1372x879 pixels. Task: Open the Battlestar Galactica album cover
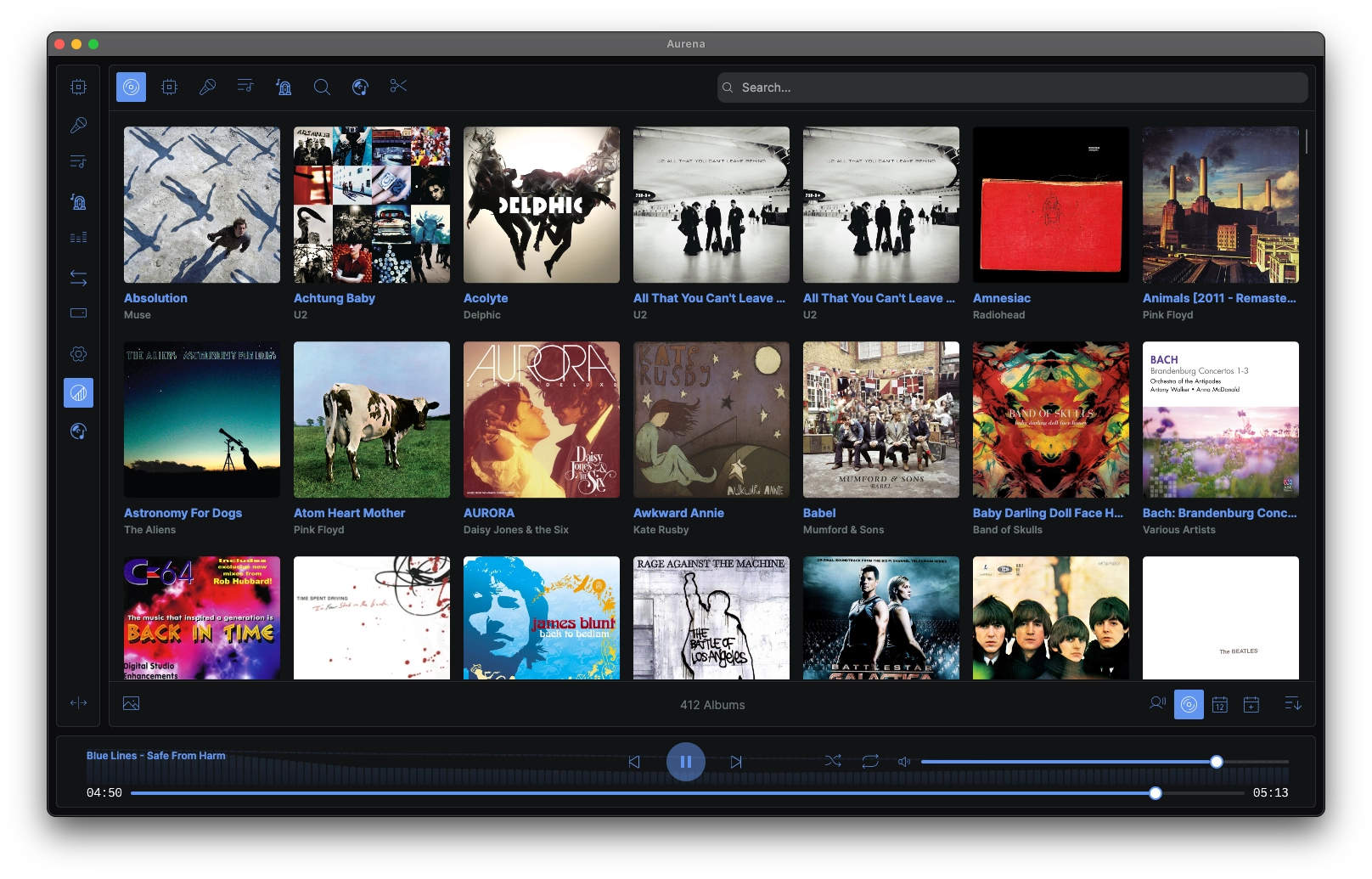click(x=881, y=617)
